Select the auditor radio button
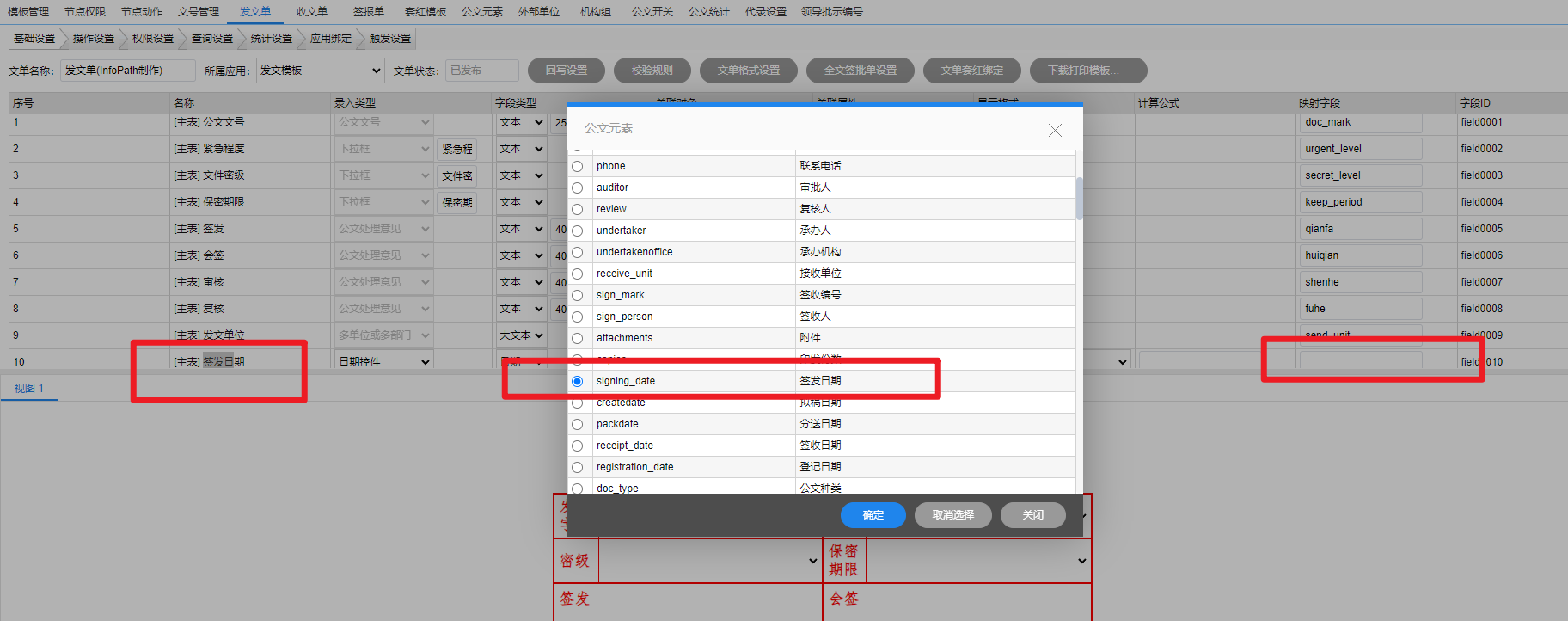1568x621 pixels. [x=578, y=188]
